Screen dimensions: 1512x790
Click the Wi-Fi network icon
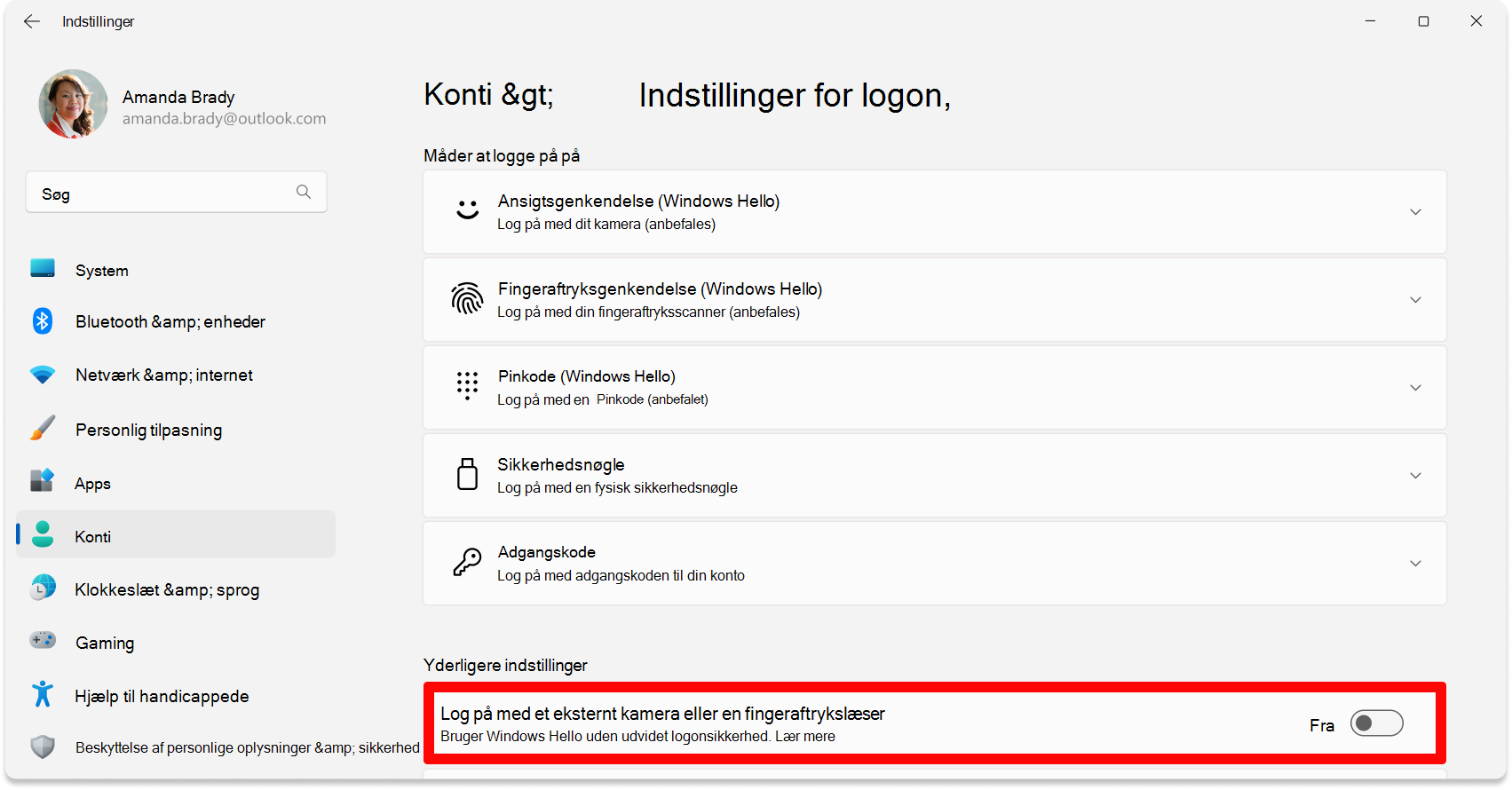43,375
